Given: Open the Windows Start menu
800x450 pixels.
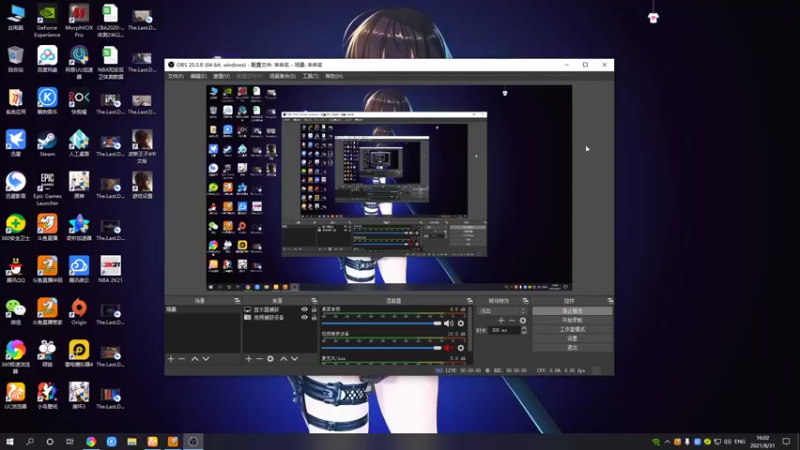Looking at the screenshot, I should coord(10,441).
